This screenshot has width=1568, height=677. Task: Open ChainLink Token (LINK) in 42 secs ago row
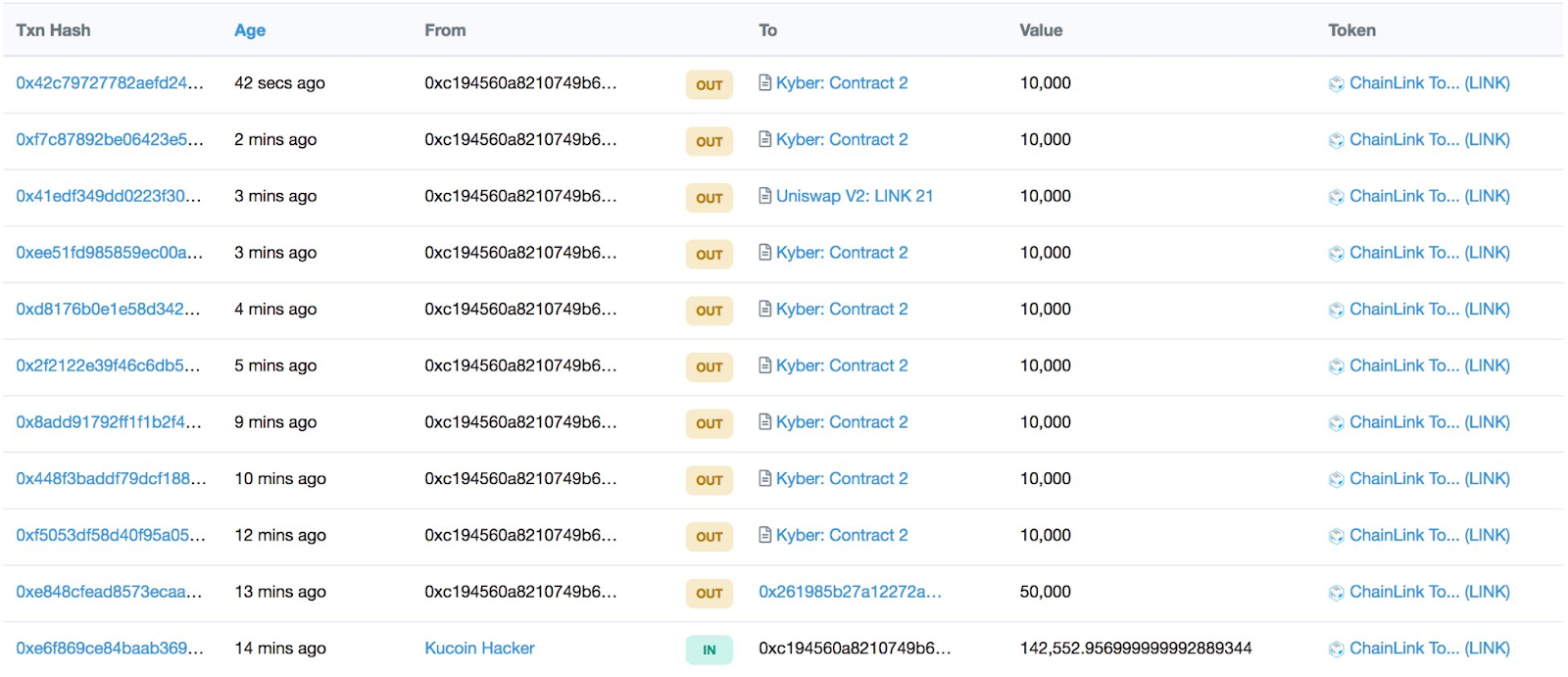(1430, 83)
